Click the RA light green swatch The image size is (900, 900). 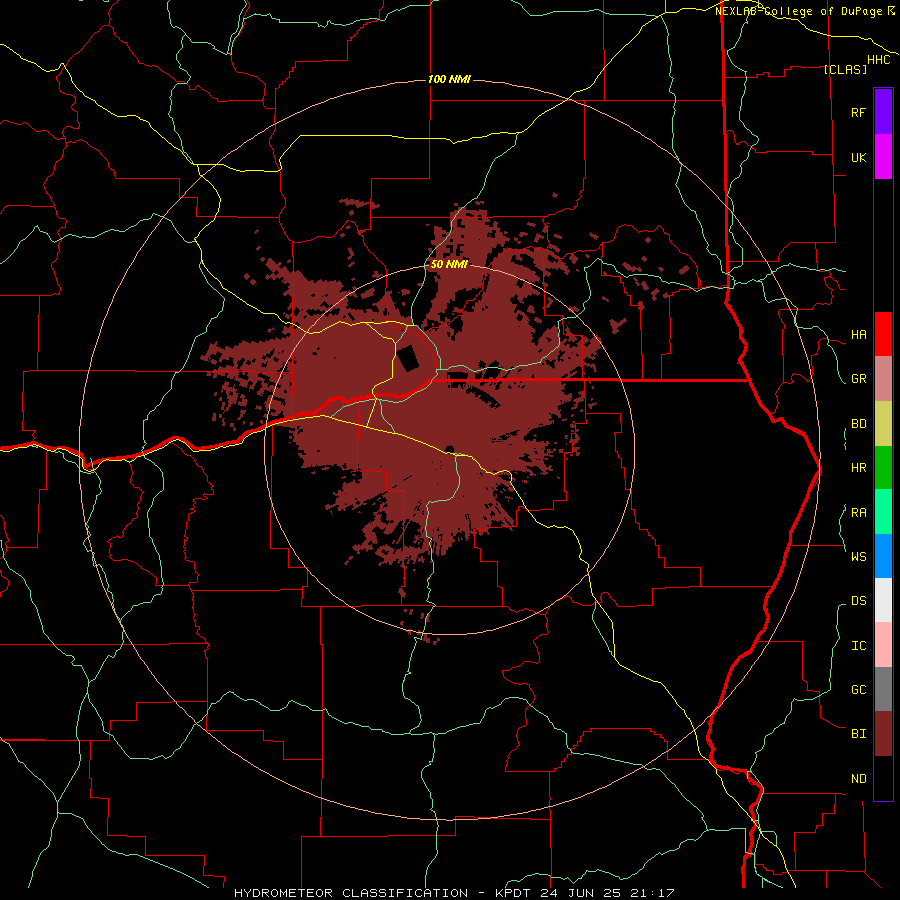click(883, 512)
